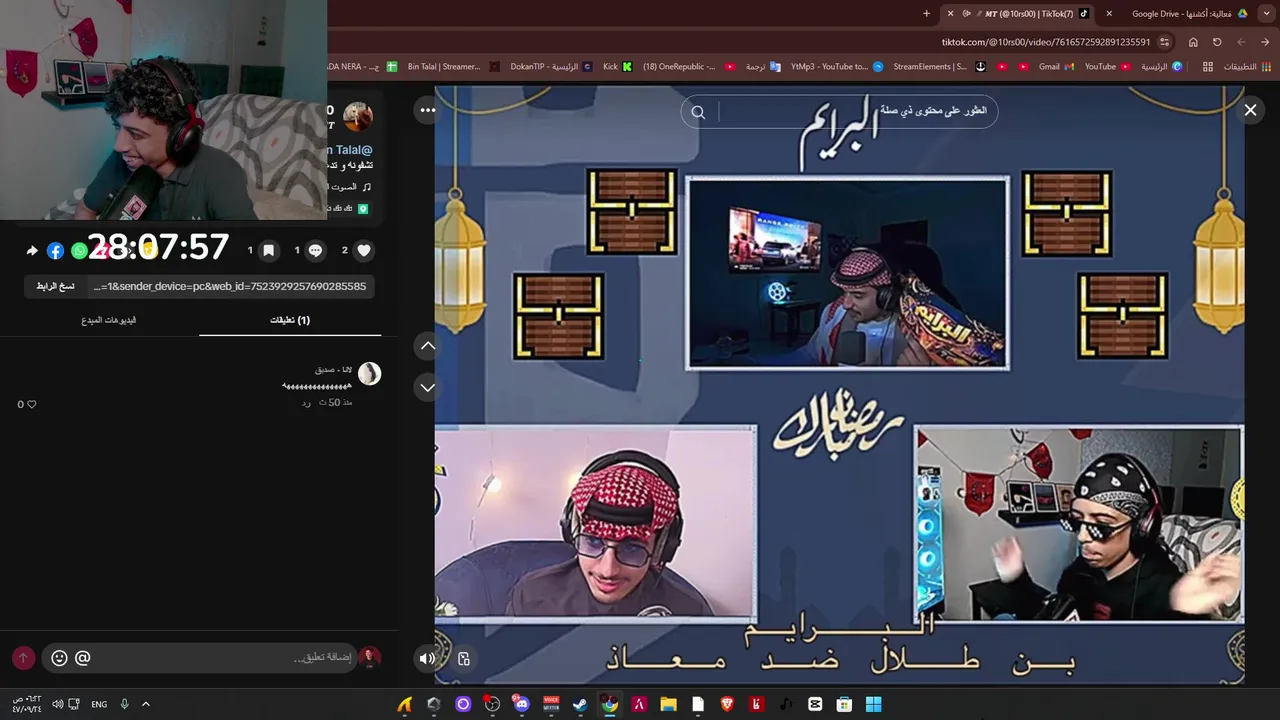Copy link with the نسخ الرابط button

[55, 286]
